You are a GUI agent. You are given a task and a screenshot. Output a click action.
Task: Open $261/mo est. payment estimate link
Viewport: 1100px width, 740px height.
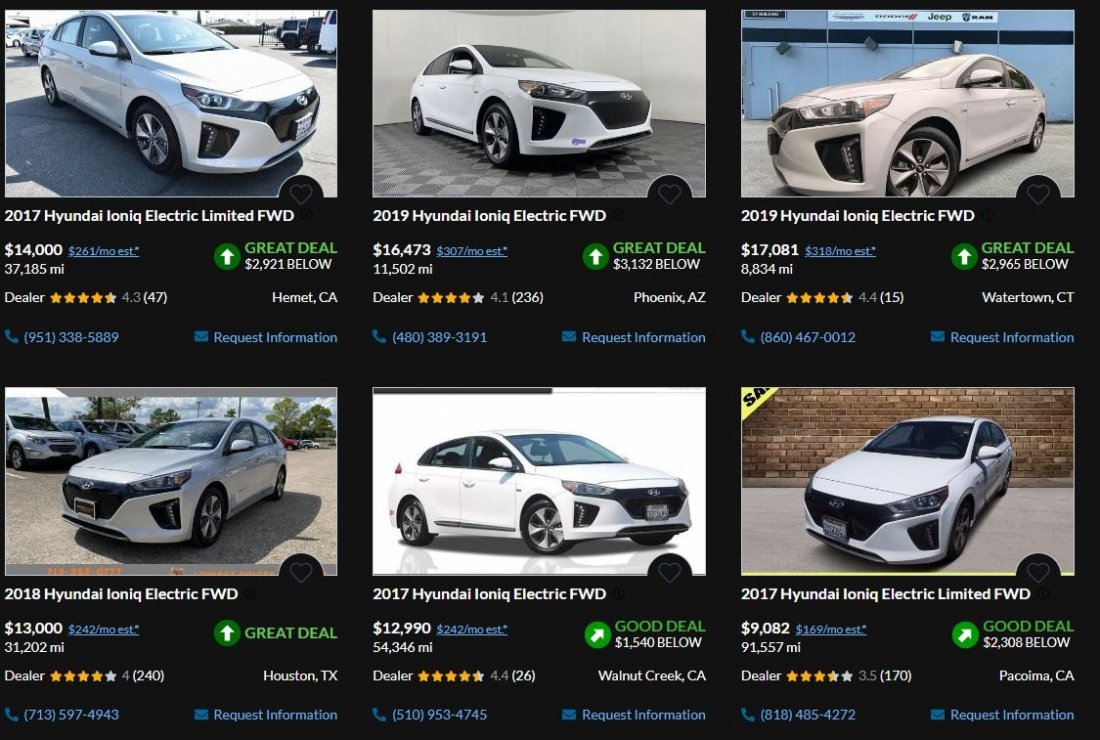(x=103, y=251)
